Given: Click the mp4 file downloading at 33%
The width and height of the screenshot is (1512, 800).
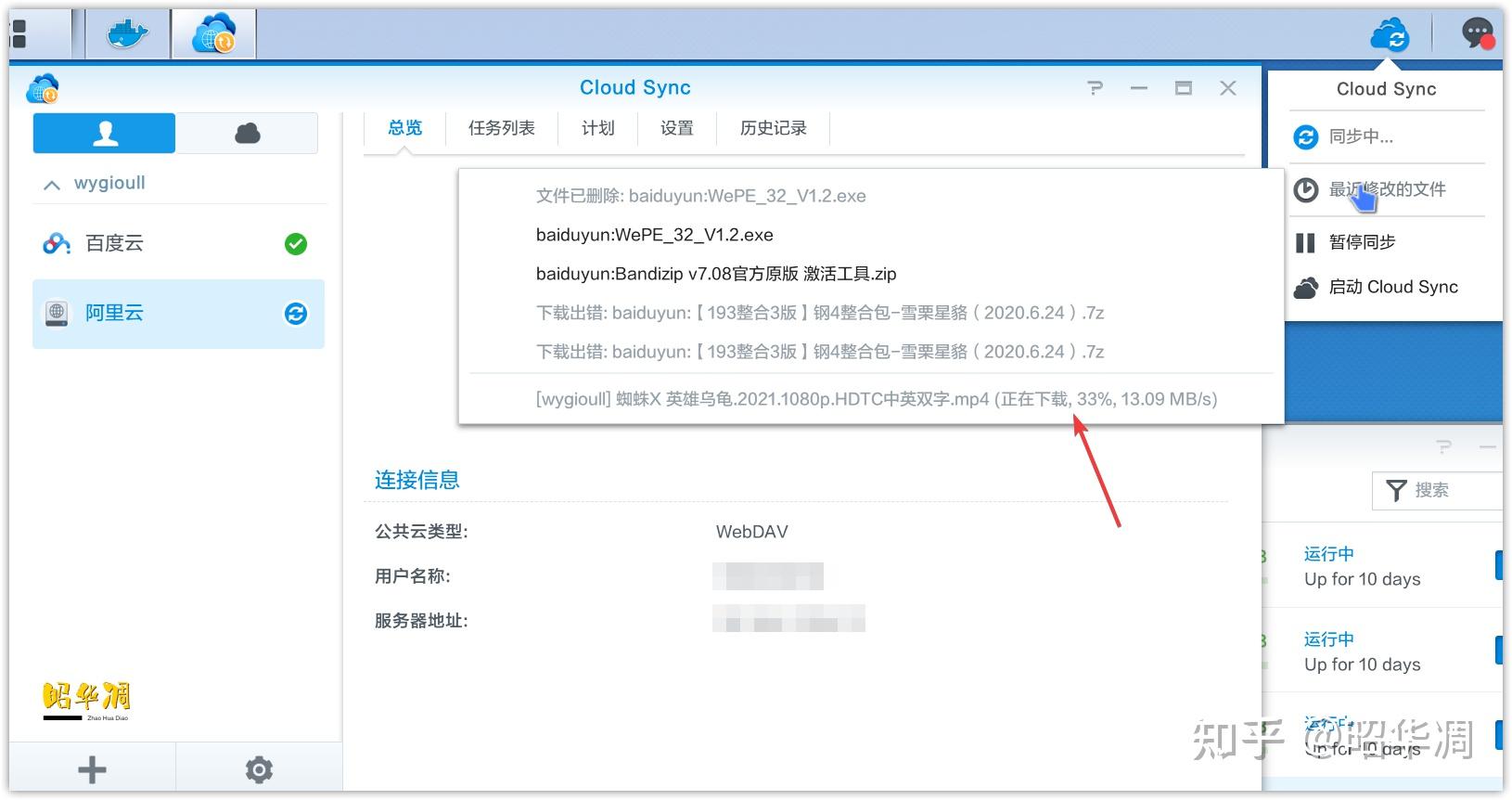Looking at the screenshot, I should pos(877,399).
